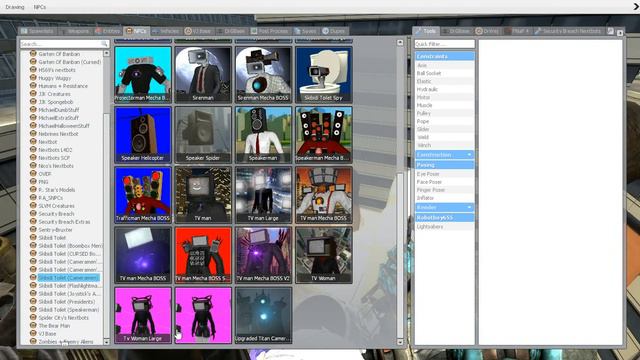Screen dimensions: 640x360
Task: Spawn the TV man Mecha BOSS with purple glow
Action: 143,255
